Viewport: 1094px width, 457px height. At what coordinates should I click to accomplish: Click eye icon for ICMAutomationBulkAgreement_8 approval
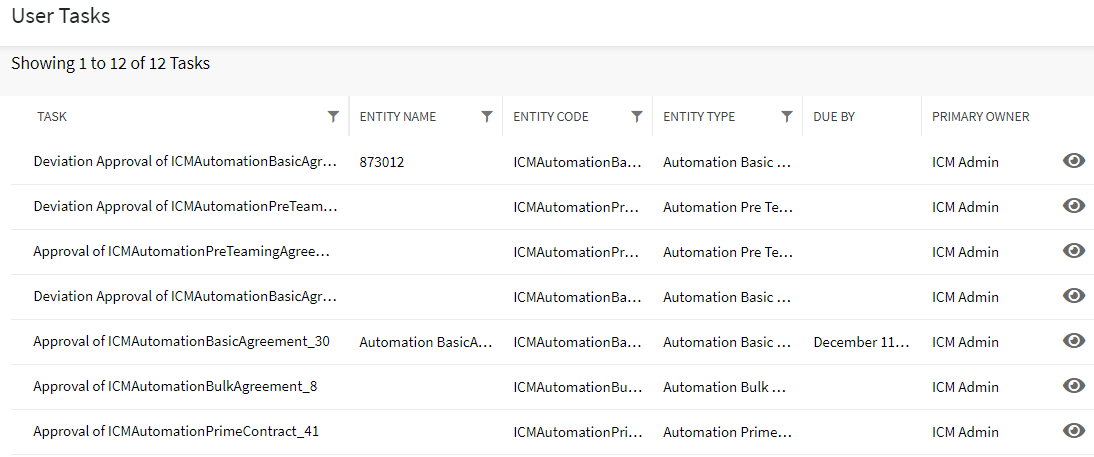coord(1074,386)
